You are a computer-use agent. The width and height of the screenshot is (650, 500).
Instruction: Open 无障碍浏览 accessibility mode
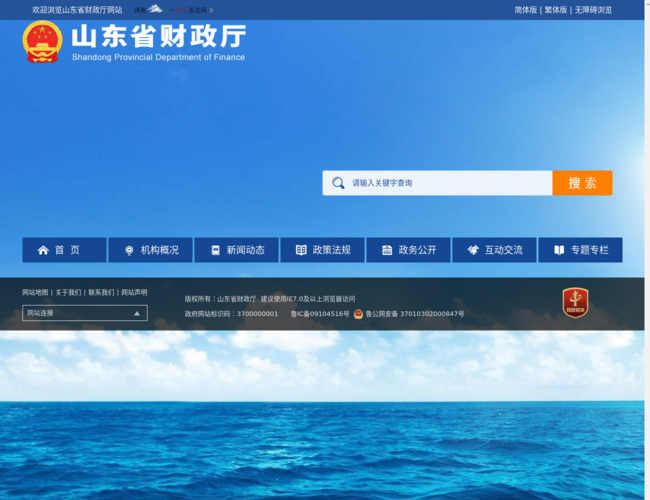click(x=593, y=10)
